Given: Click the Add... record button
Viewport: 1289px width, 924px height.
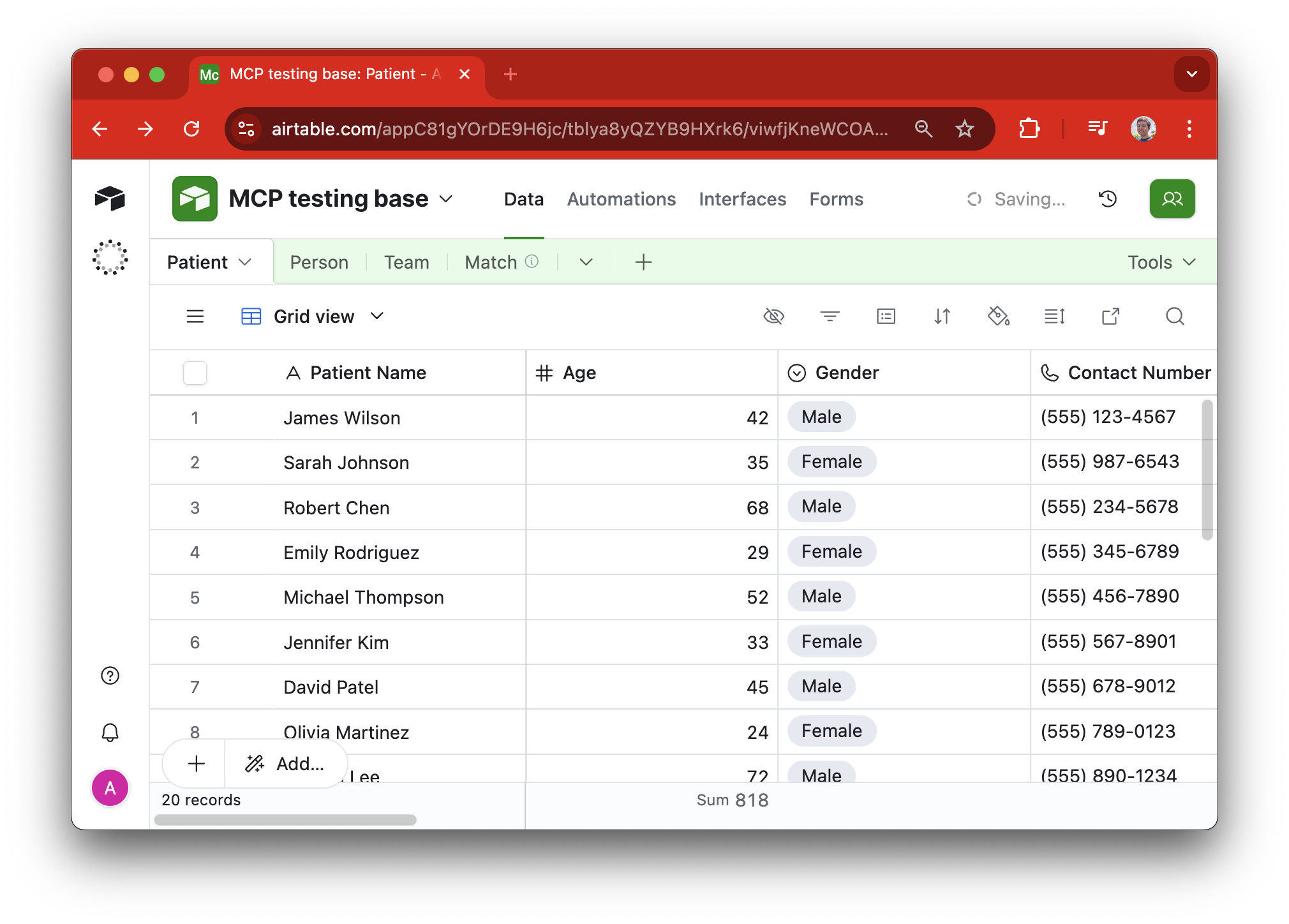Looking at the screenshot, I should click(287, 764).
